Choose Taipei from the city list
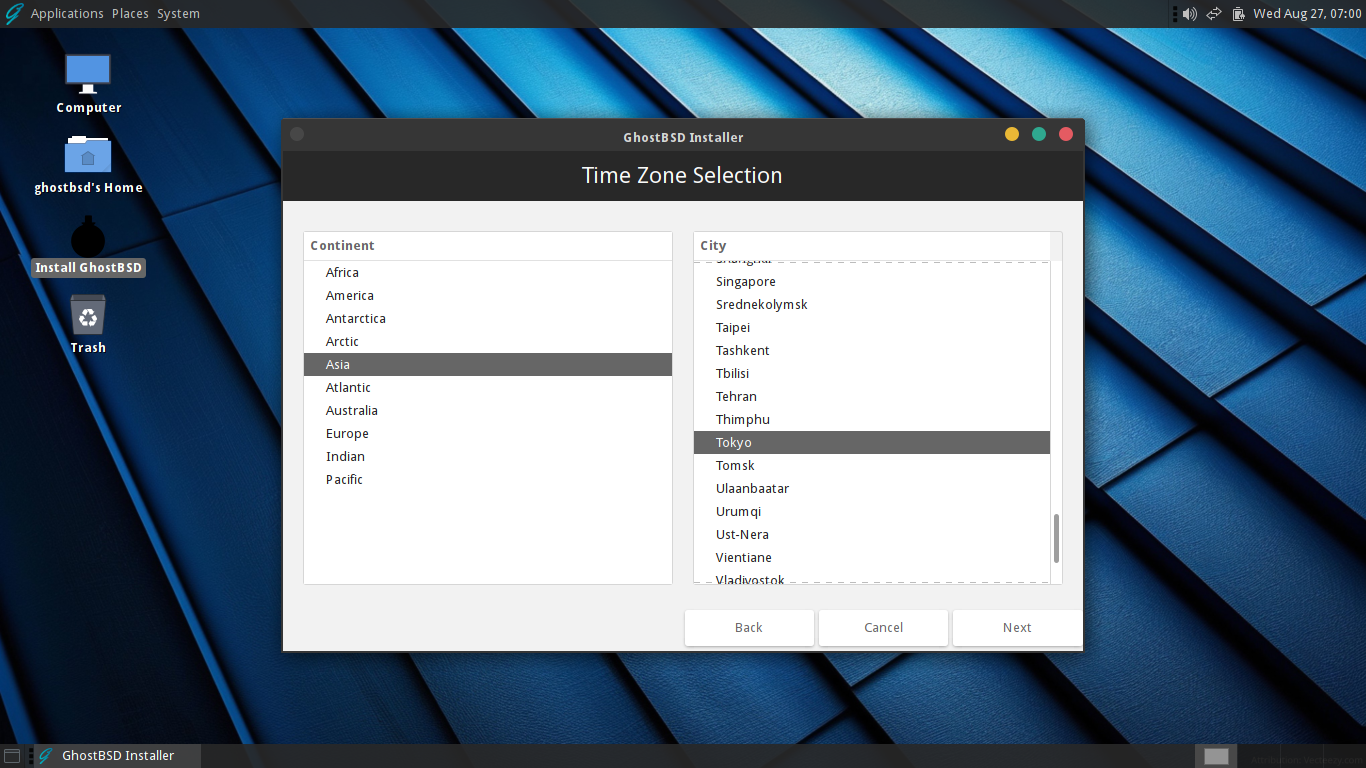This screenshot has width=1366, height=768. point(872,328)
